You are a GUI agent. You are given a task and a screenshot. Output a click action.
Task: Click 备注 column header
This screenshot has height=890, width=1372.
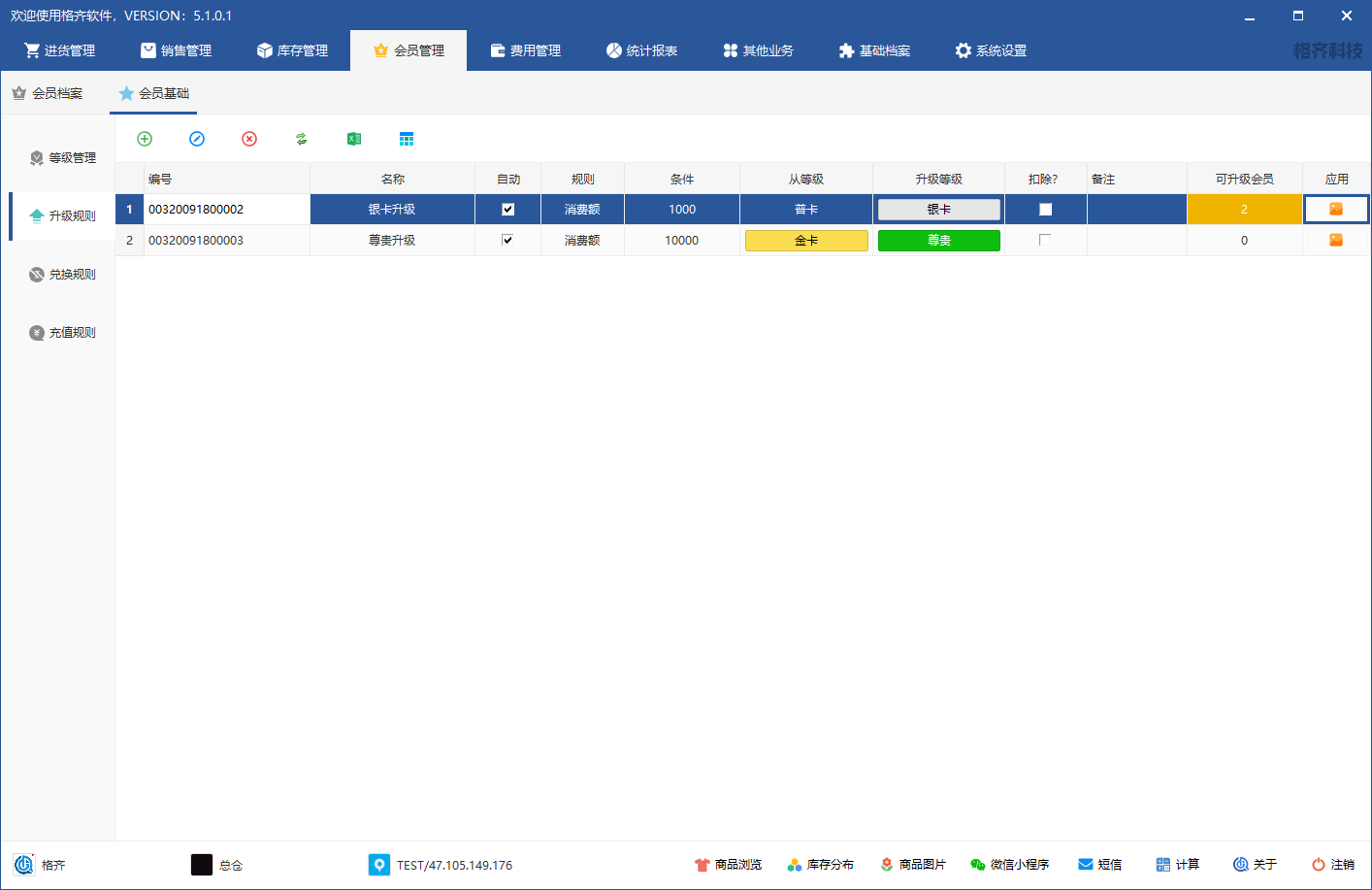pyautogui.click(x=1137, y=179)
